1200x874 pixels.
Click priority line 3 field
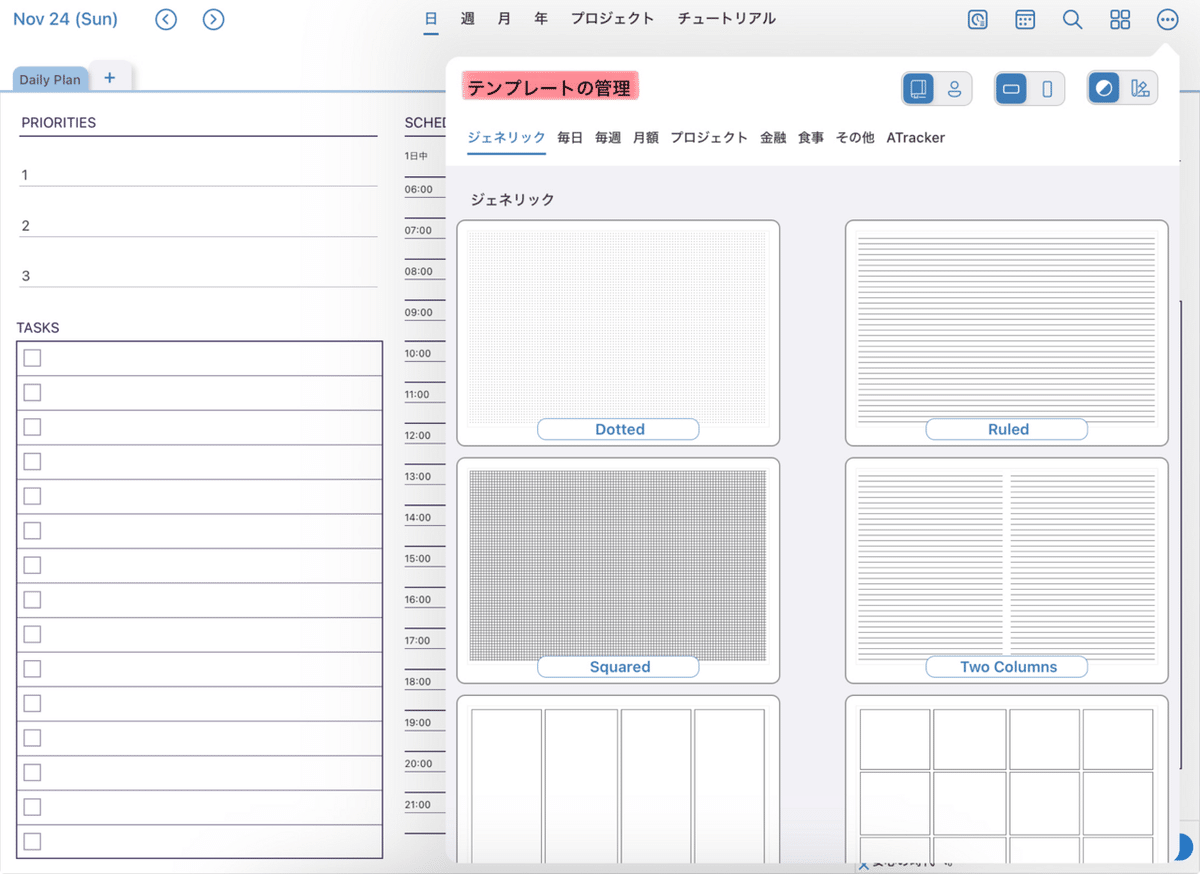click(x=198, y=276)
